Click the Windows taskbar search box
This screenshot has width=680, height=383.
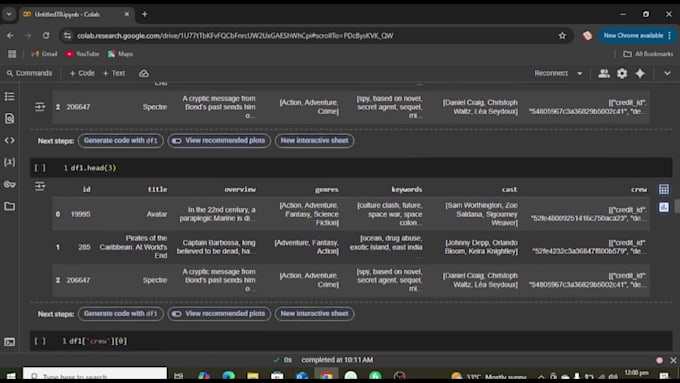point(95,376)
